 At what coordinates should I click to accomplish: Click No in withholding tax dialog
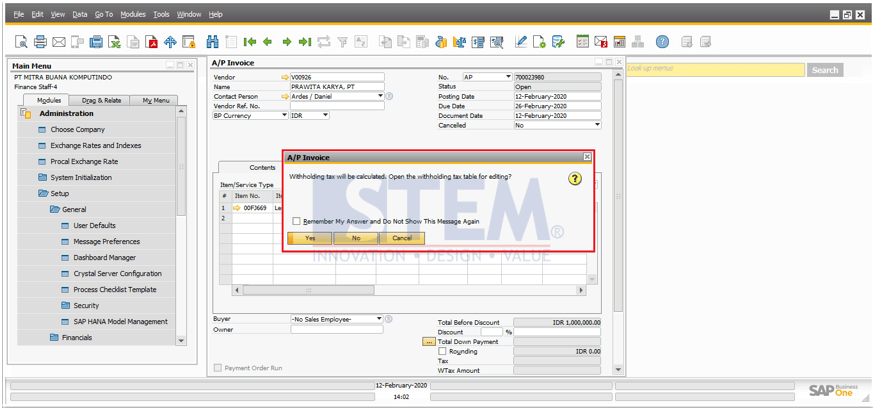coord(356,238)
